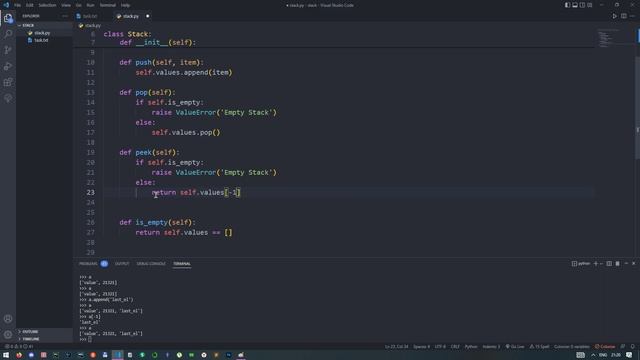The height and width of the screenshot is (360, 640).
Task: Open Explorer views and more actions ellipsis
Action: coord(65,16)
